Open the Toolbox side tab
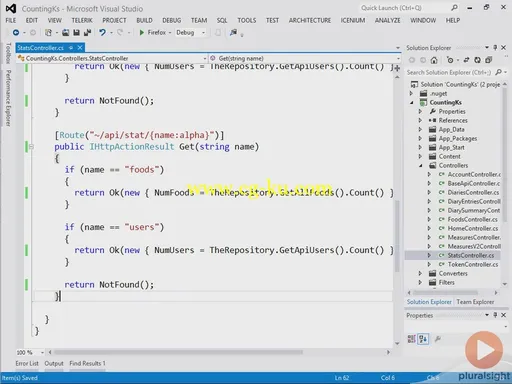 (9, 53)
